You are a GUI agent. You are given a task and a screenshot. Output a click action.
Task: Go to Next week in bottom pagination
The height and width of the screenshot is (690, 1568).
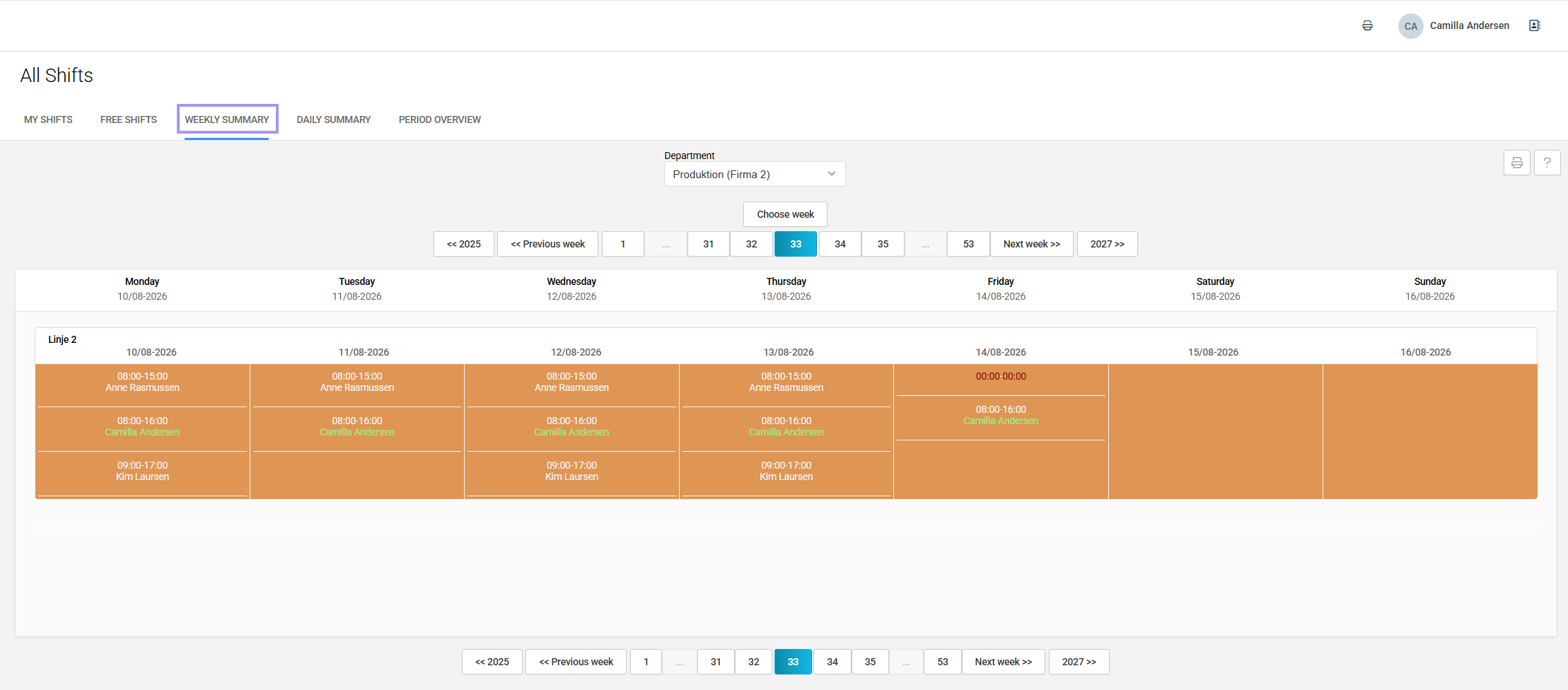coord(1003,662)
